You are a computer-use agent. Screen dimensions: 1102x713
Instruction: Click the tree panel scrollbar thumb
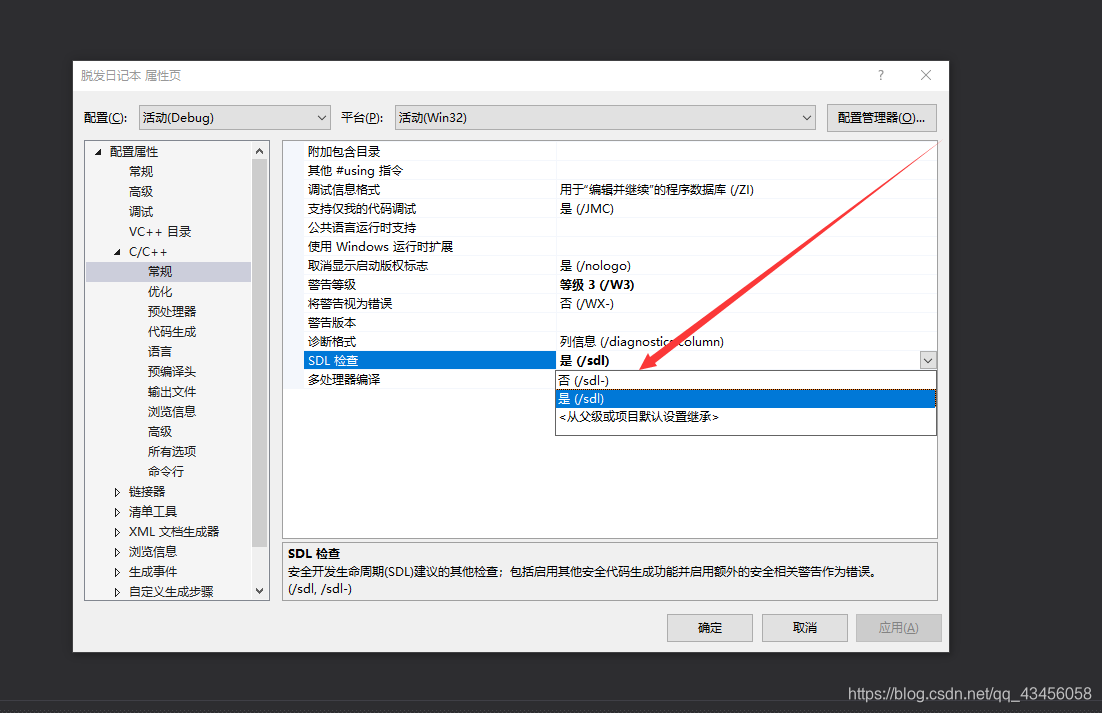pos(259,353)
